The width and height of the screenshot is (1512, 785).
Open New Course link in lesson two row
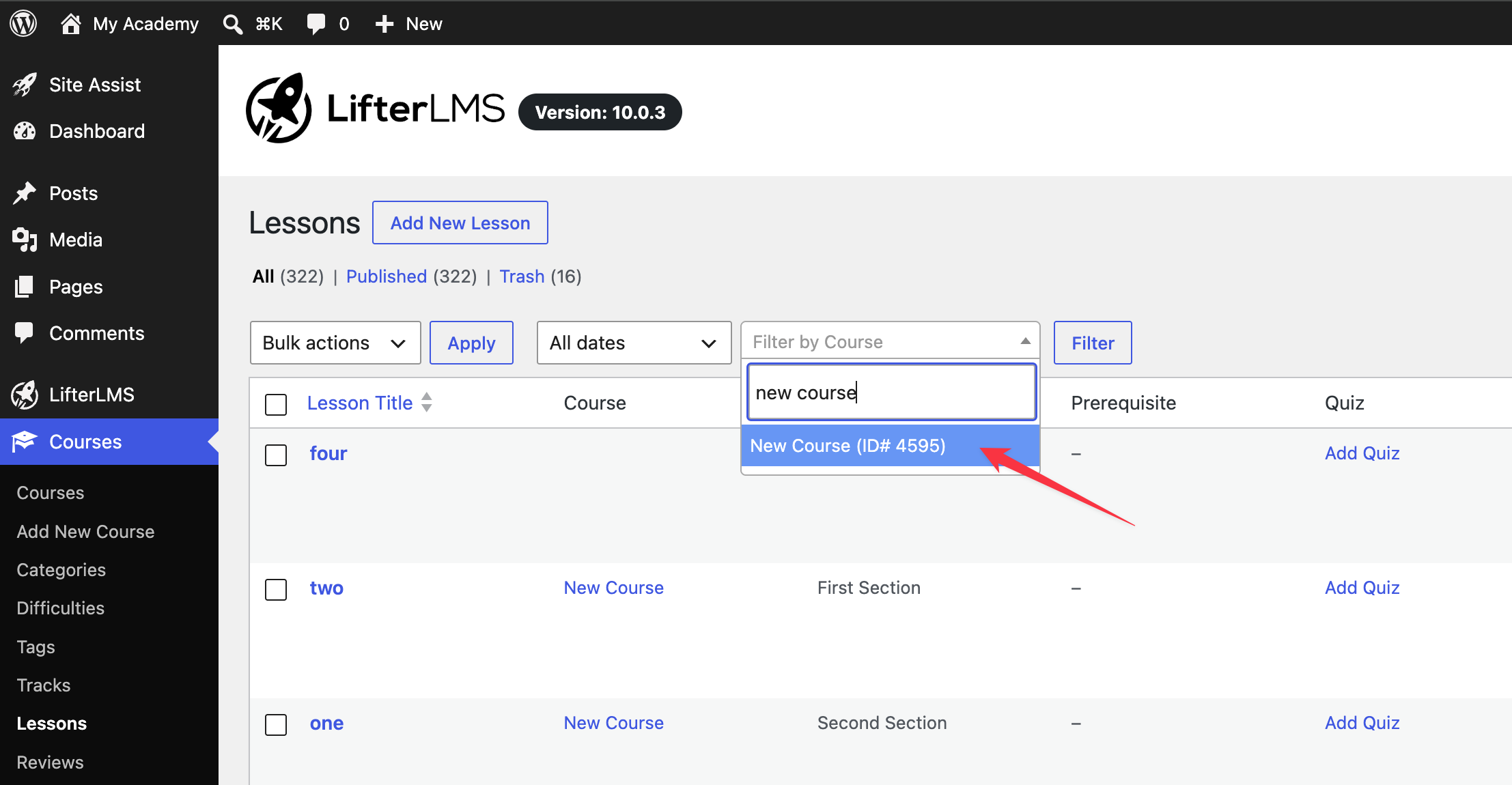pyautogui.click(x=614, y=588)
